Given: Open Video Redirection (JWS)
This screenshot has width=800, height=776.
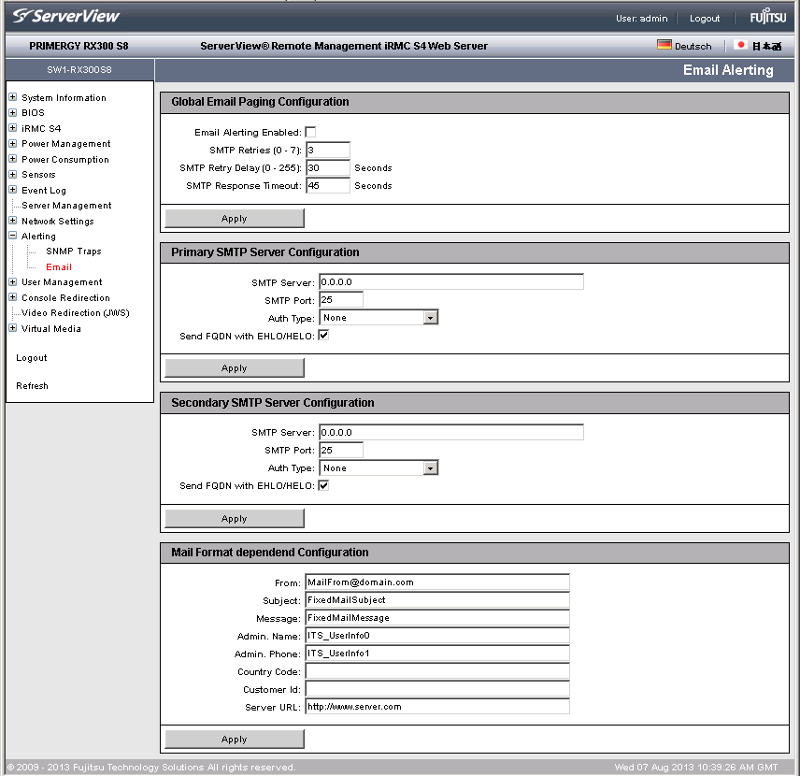Looking at the screenshot, I should [76, 313].
